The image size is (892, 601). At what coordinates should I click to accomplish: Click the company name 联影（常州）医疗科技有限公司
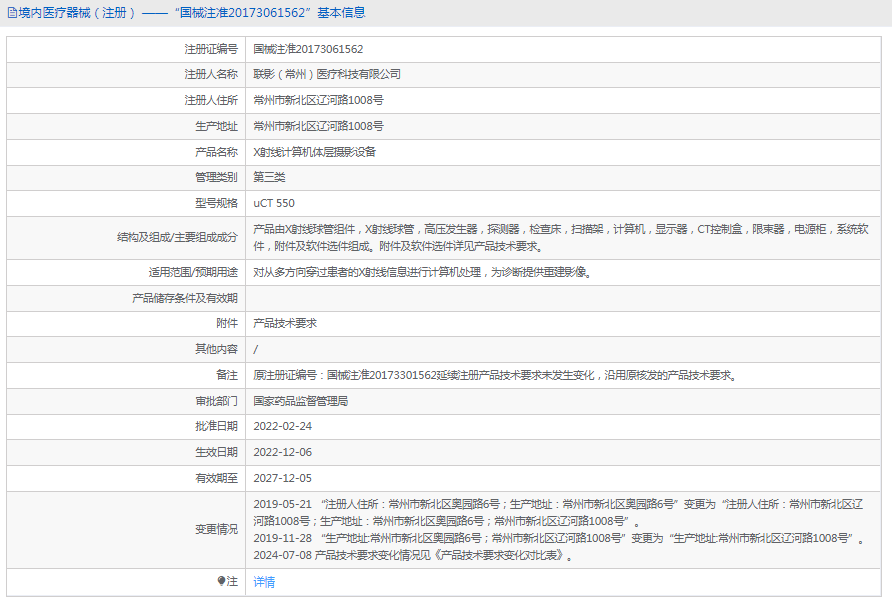pyautogui.click(x=327, y=75)
